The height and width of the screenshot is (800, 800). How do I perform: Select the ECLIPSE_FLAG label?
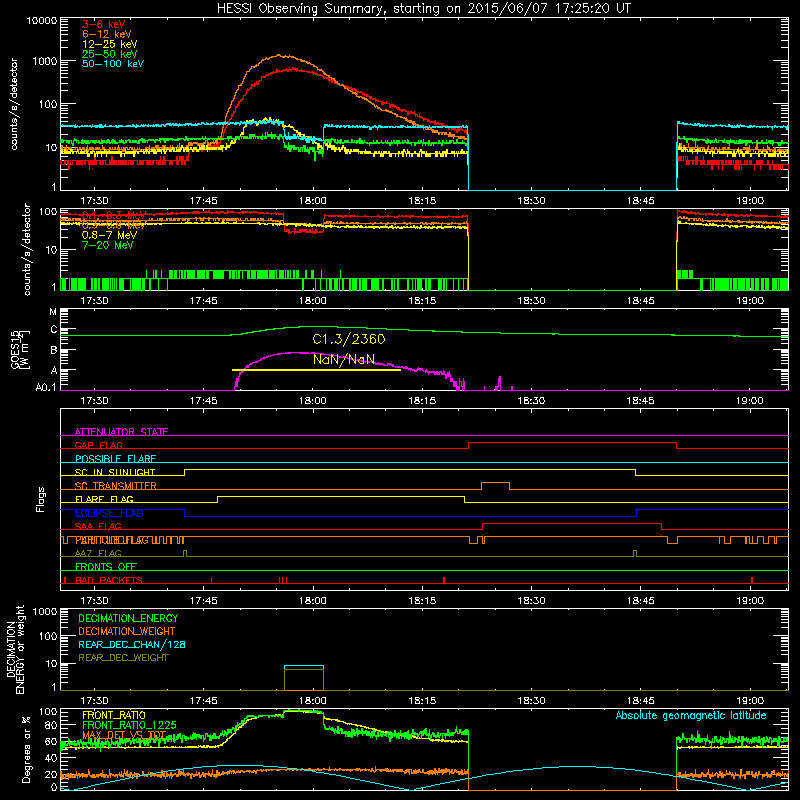[x=109, y=513]
